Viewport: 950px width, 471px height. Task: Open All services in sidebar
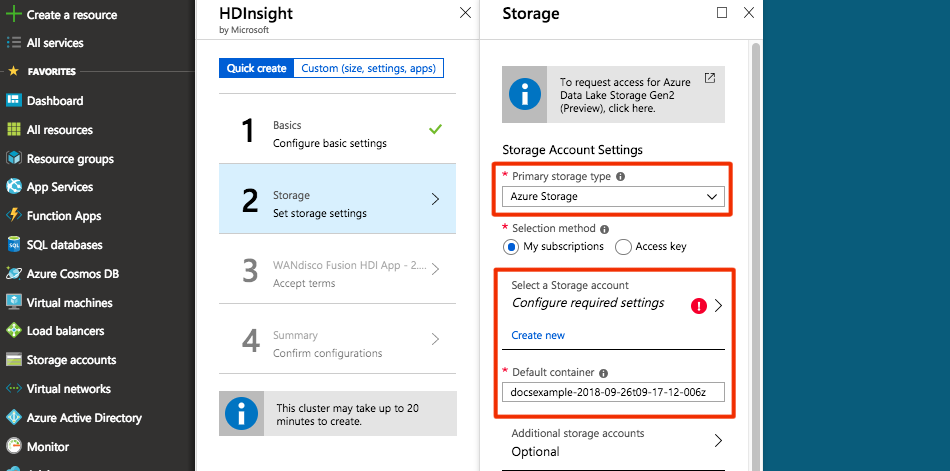55,43
